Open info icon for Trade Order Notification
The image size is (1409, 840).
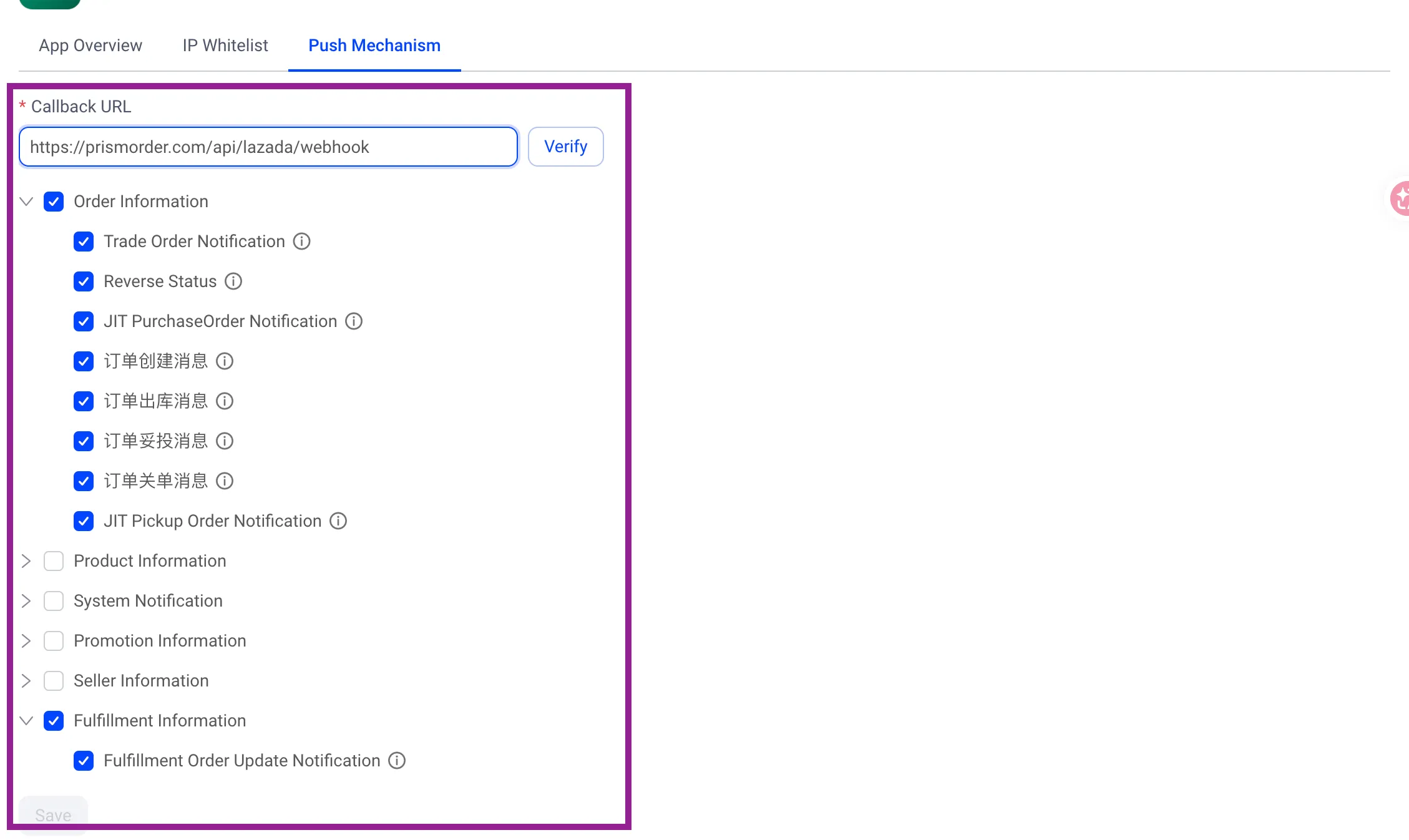tap(301, 242)
